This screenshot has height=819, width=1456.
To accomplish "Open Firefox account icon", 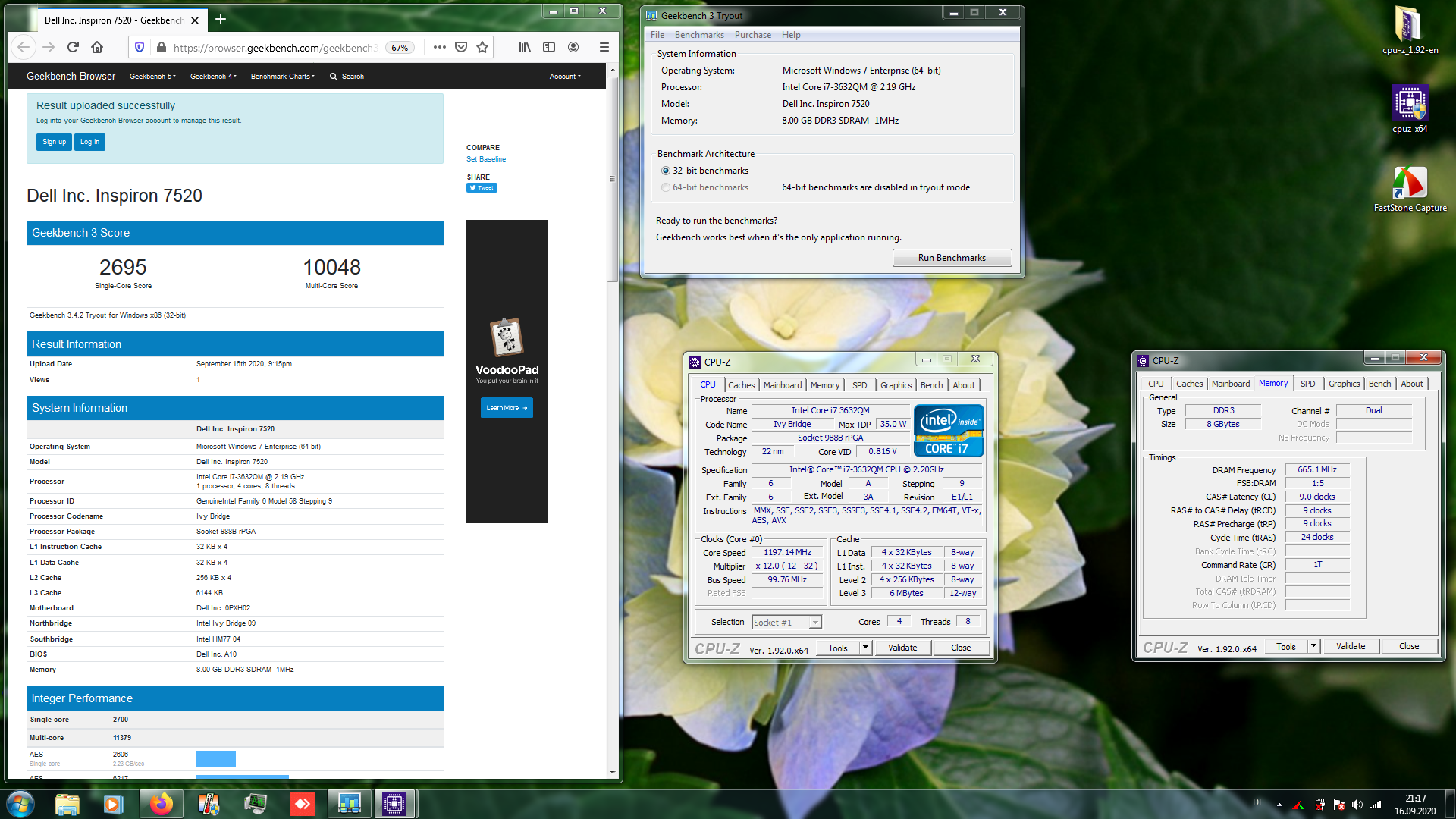I will click(573, 47).
